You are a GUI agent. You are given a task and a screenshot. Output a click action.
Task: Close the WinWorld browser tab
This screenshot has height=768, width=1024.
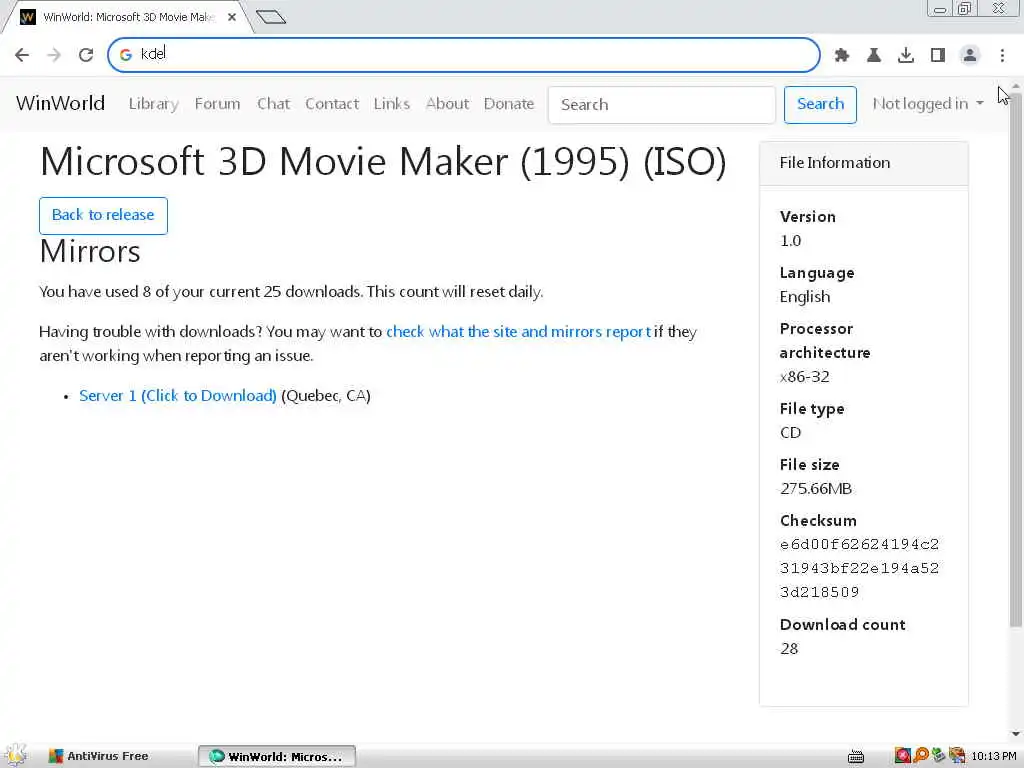(x=232, y=17)
